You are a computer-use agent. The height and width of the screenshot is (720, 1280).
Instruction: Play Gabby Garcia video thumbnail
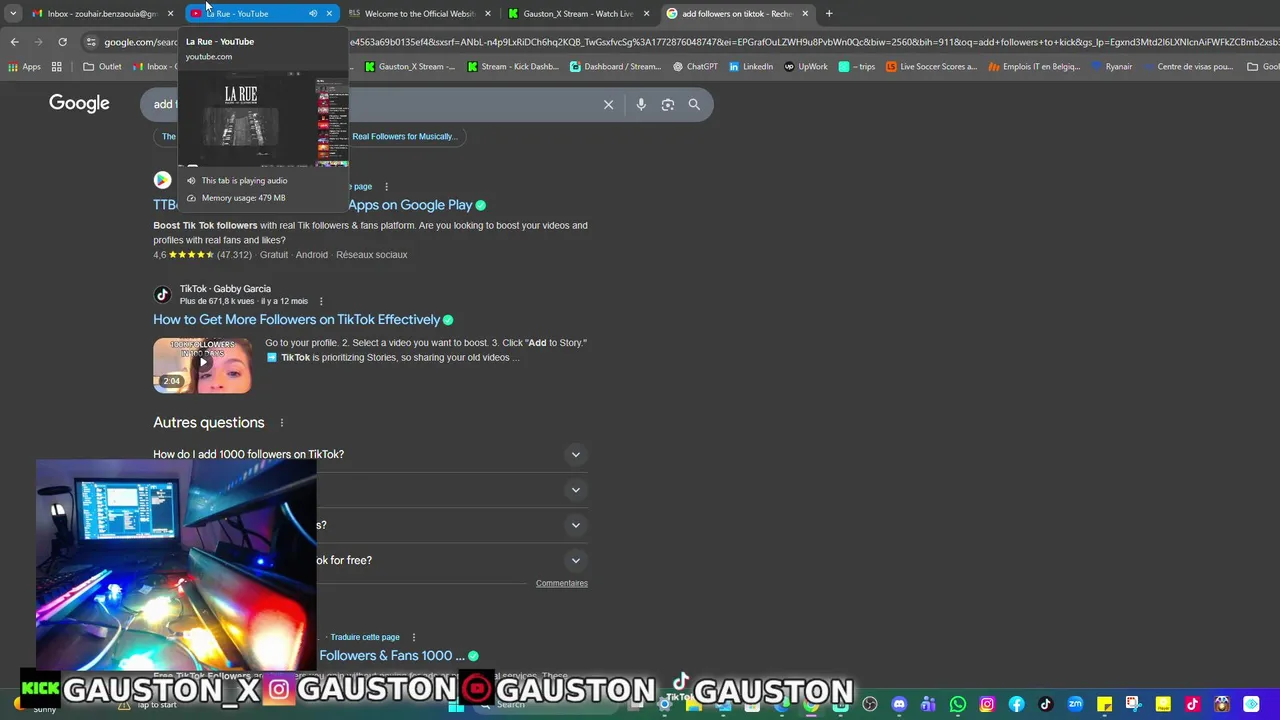(x=202, y=365)
